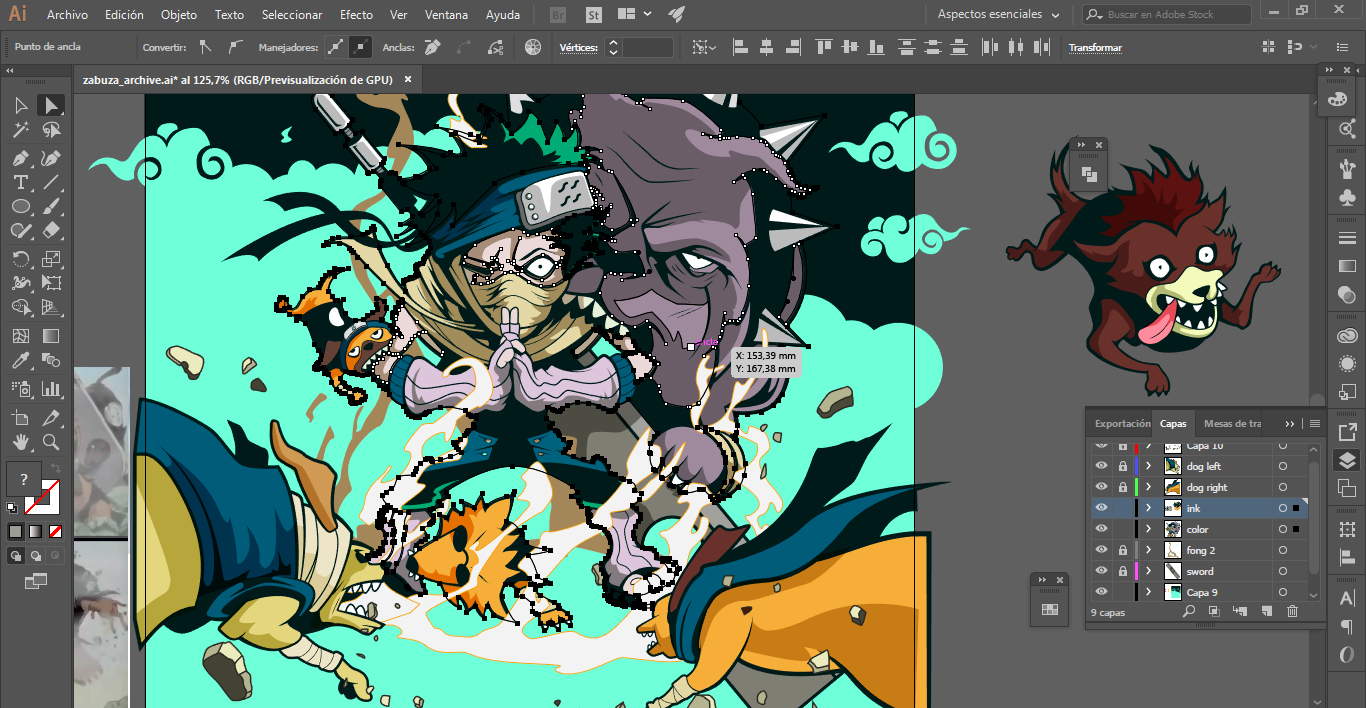Image resolution: width=1366 pixels, height=708 pixels.
Task: Click the Transformar link
Action: pos(1095,47)
